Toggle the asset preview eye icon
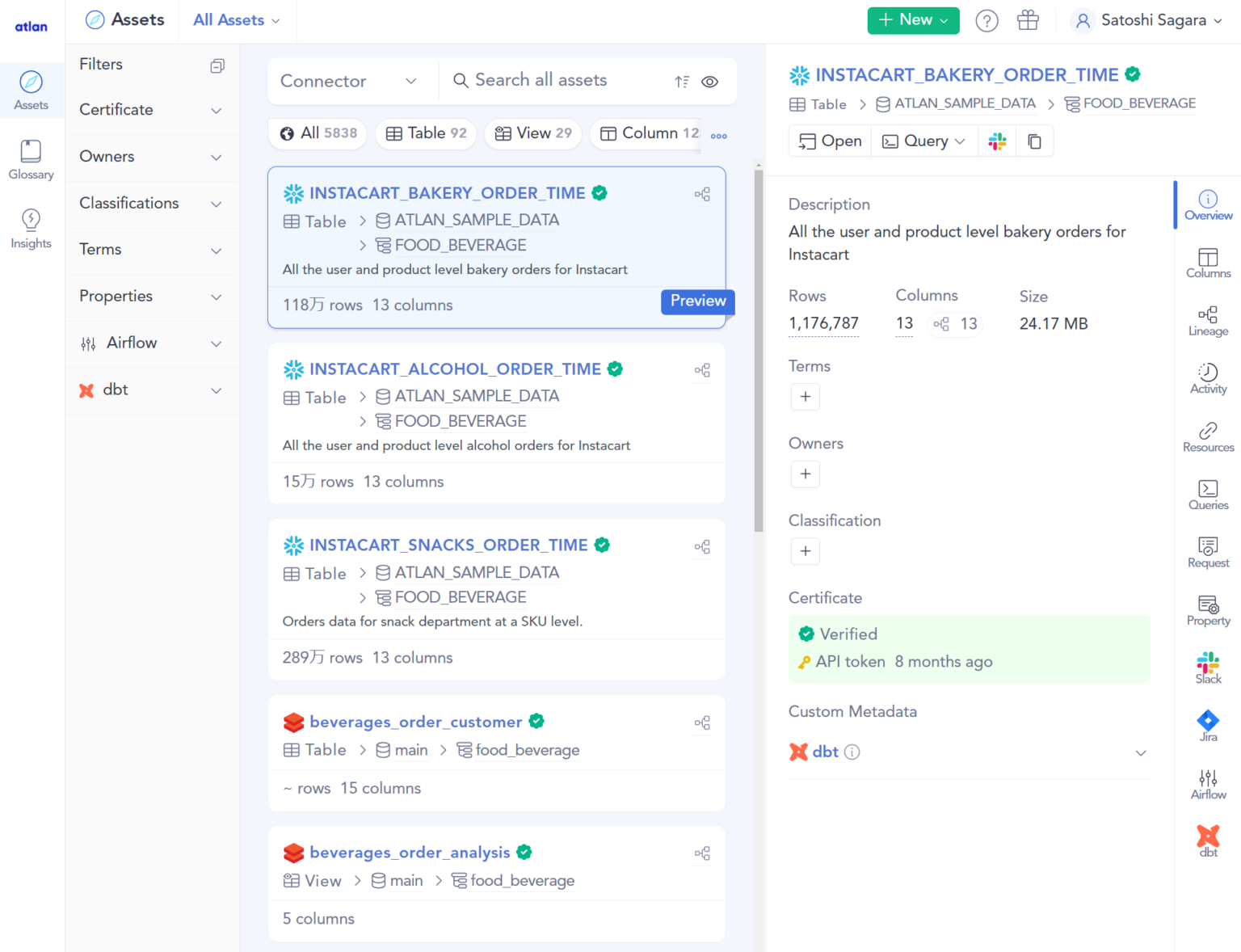This screenshot has height=952, width=1241. coord(710,81)
